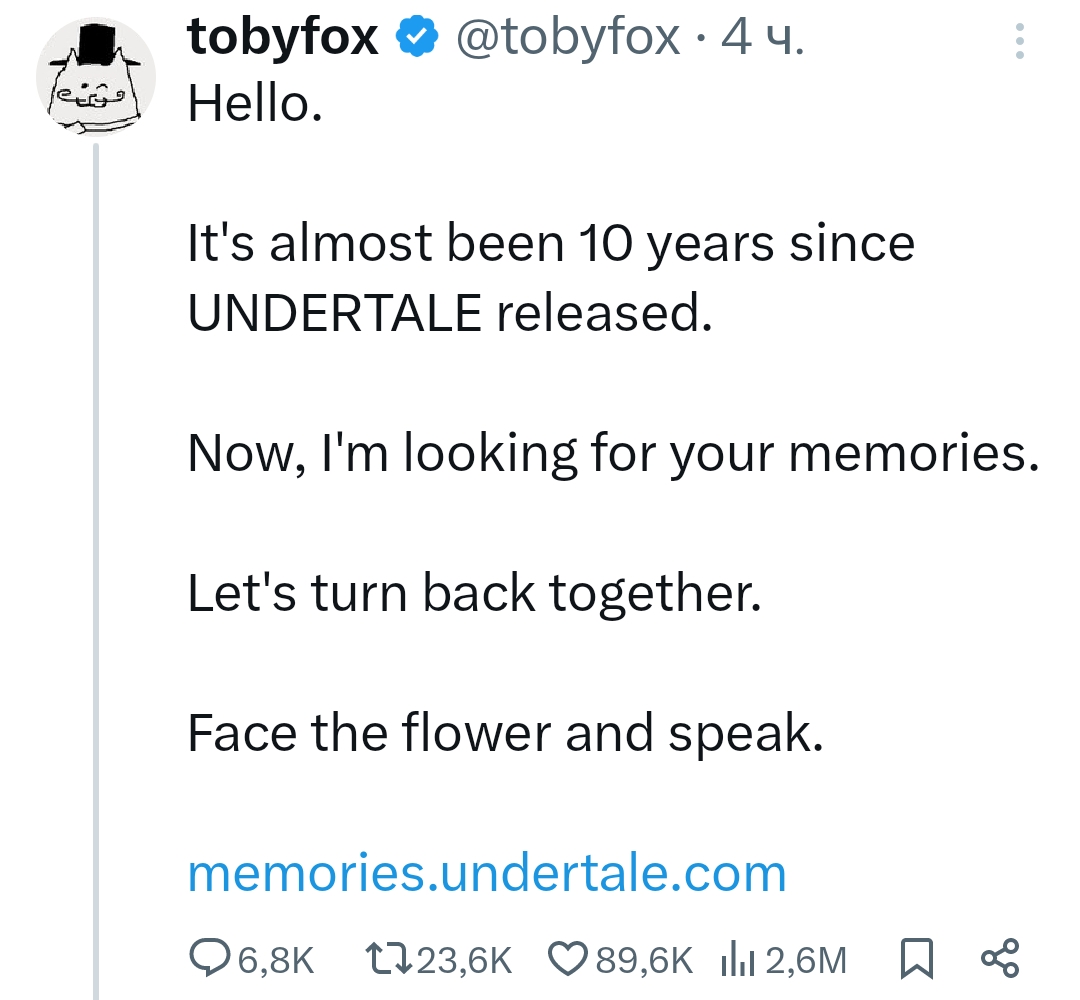
Task: Tap the repost arrows icon
Action: (x=387, y=960)
